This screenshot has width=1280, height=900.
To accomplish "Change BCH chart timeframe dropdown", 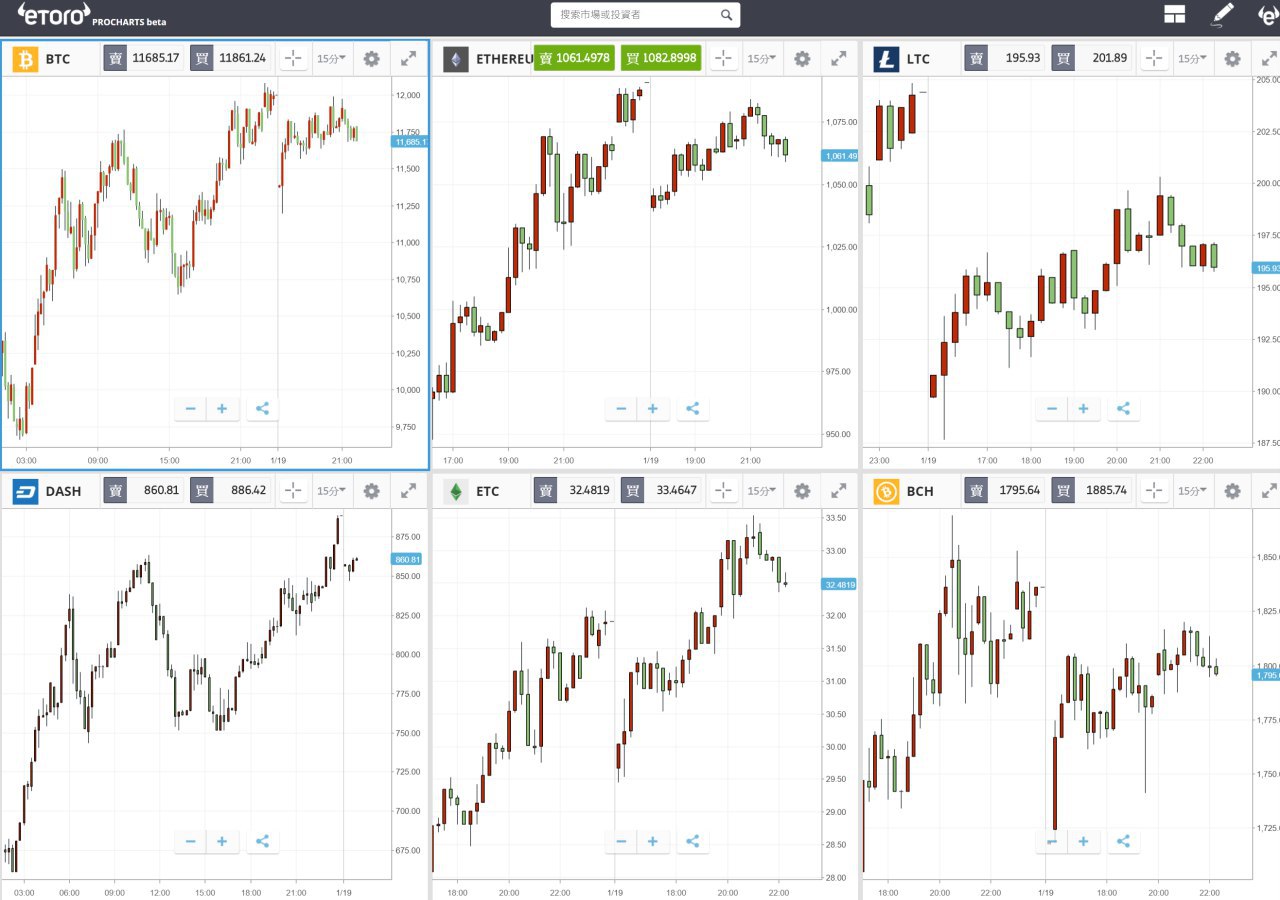I will (x=1192, y=491).
